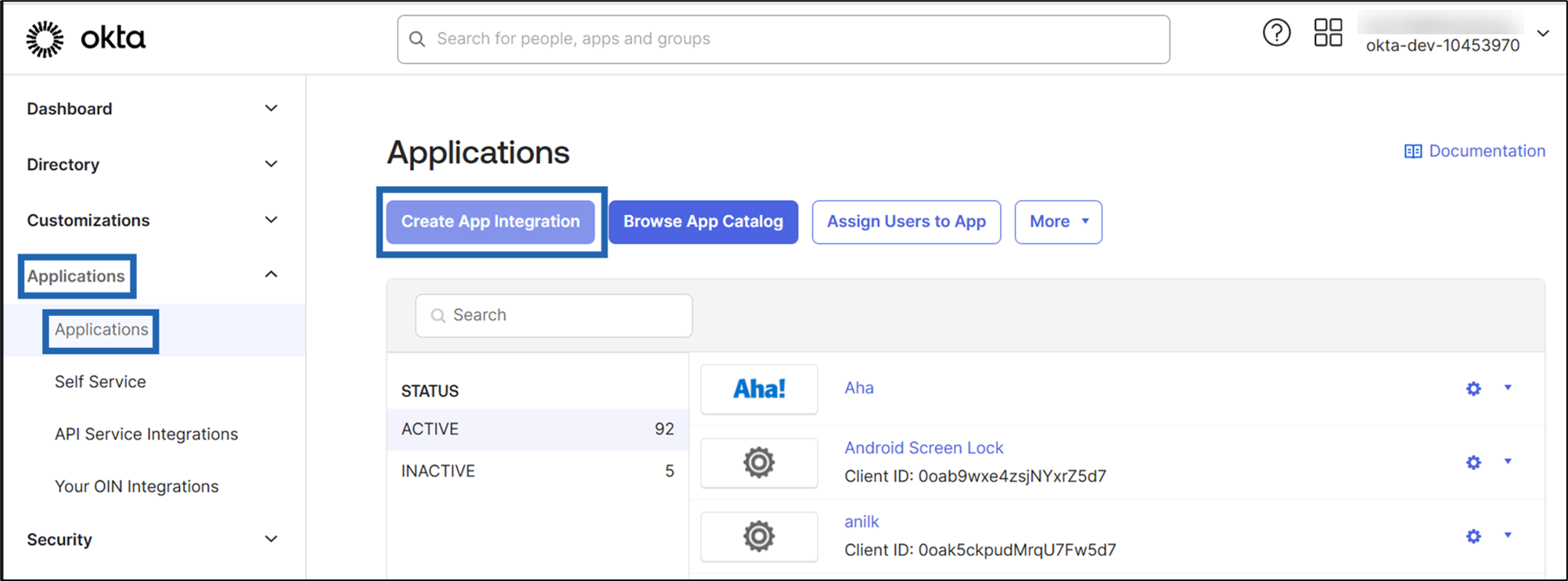The width and height of the screenshot is (1568, 581).
Task: Click Assign Users to App button
Action: 906,222
